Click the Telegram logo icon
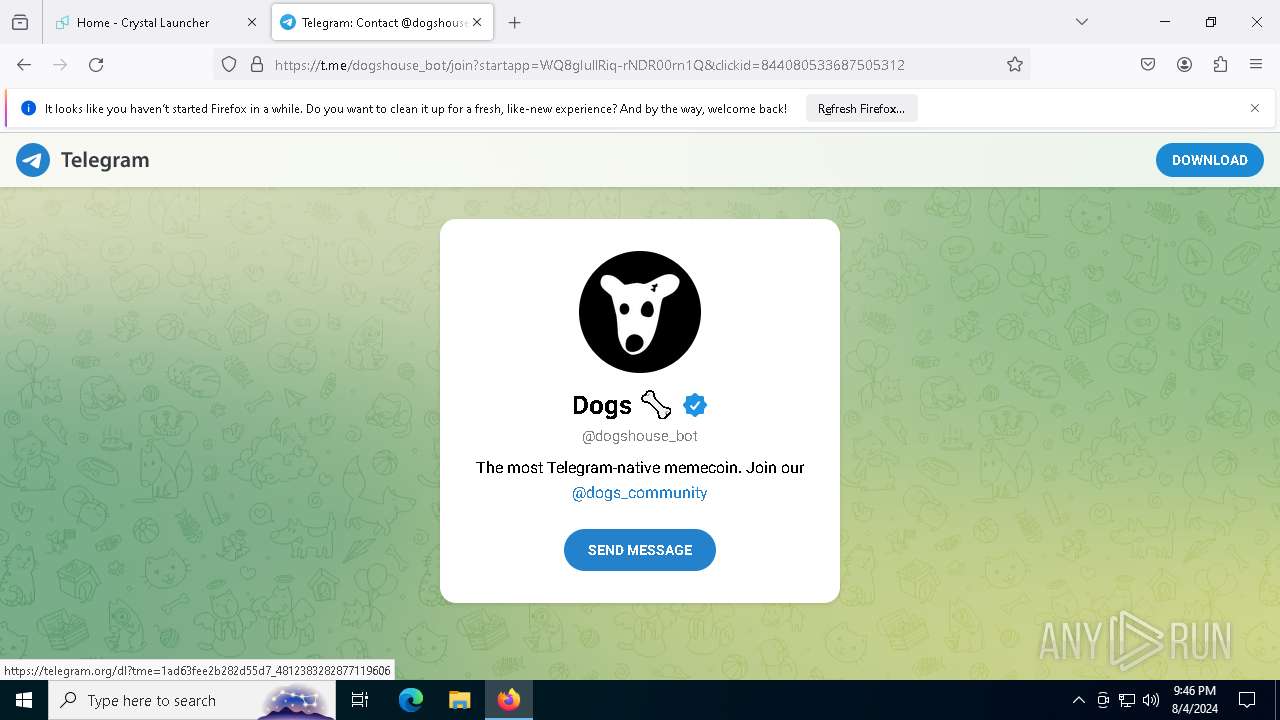Viewport: 1280px width, 720px height. pyautogui.click(x=33, y=160)
